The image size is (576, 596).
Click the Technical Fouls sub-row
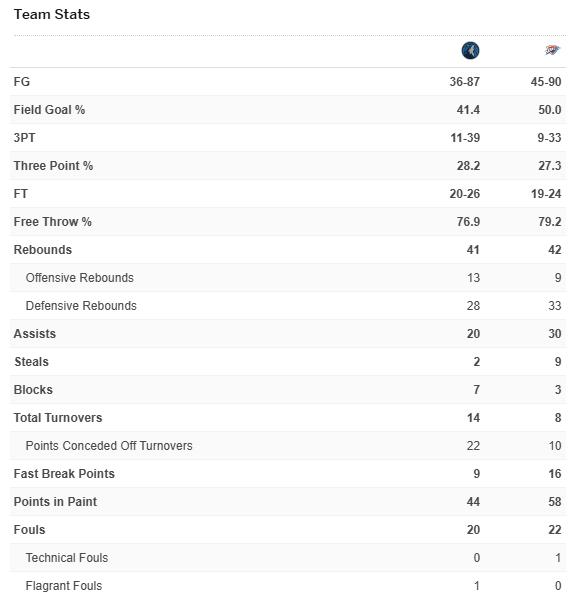pyautogui.click(x=288, y=558)
